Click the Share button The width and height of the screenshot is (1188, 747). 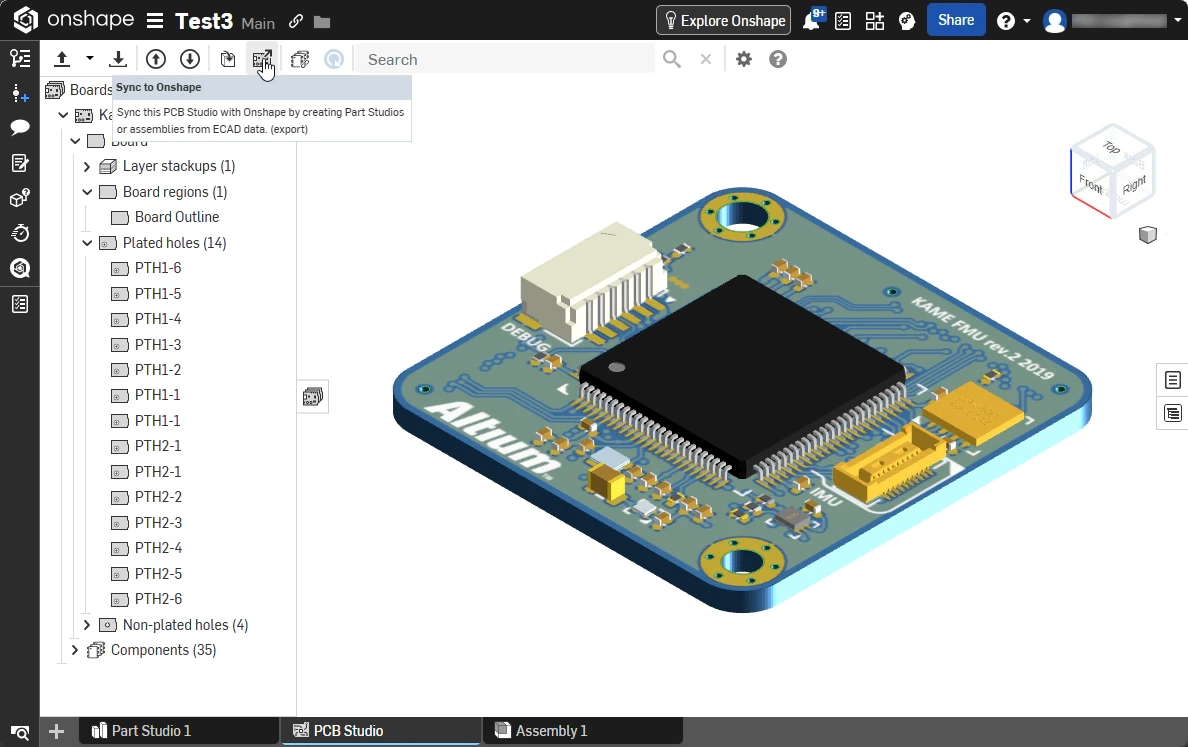956,20
